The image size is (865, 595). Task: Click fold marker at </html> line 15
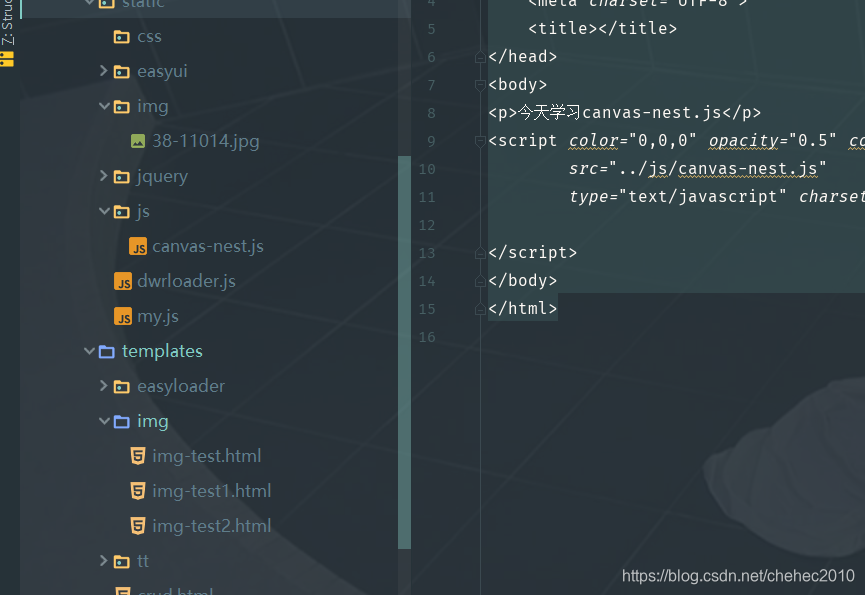(x=480, y=309)
